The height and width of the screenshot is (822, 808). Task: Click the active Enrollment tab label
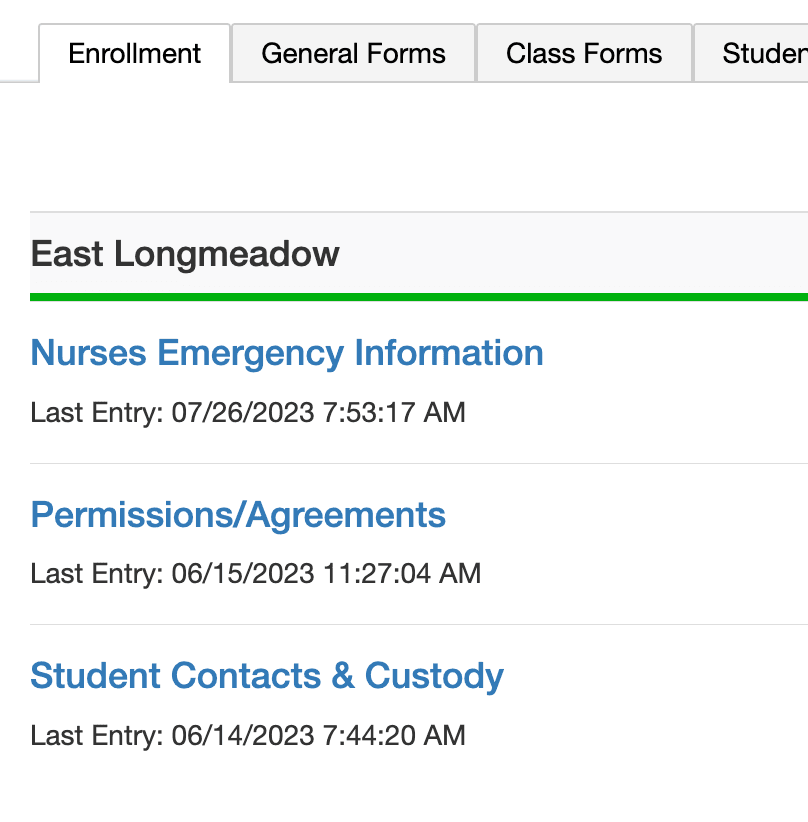(x=133, y=53)
